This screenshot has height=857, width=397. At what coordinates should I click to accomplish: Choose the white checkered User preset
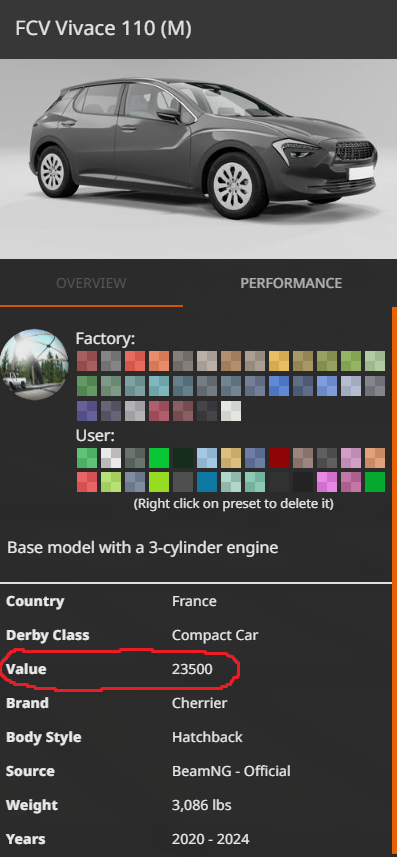[x=111, y=458]
